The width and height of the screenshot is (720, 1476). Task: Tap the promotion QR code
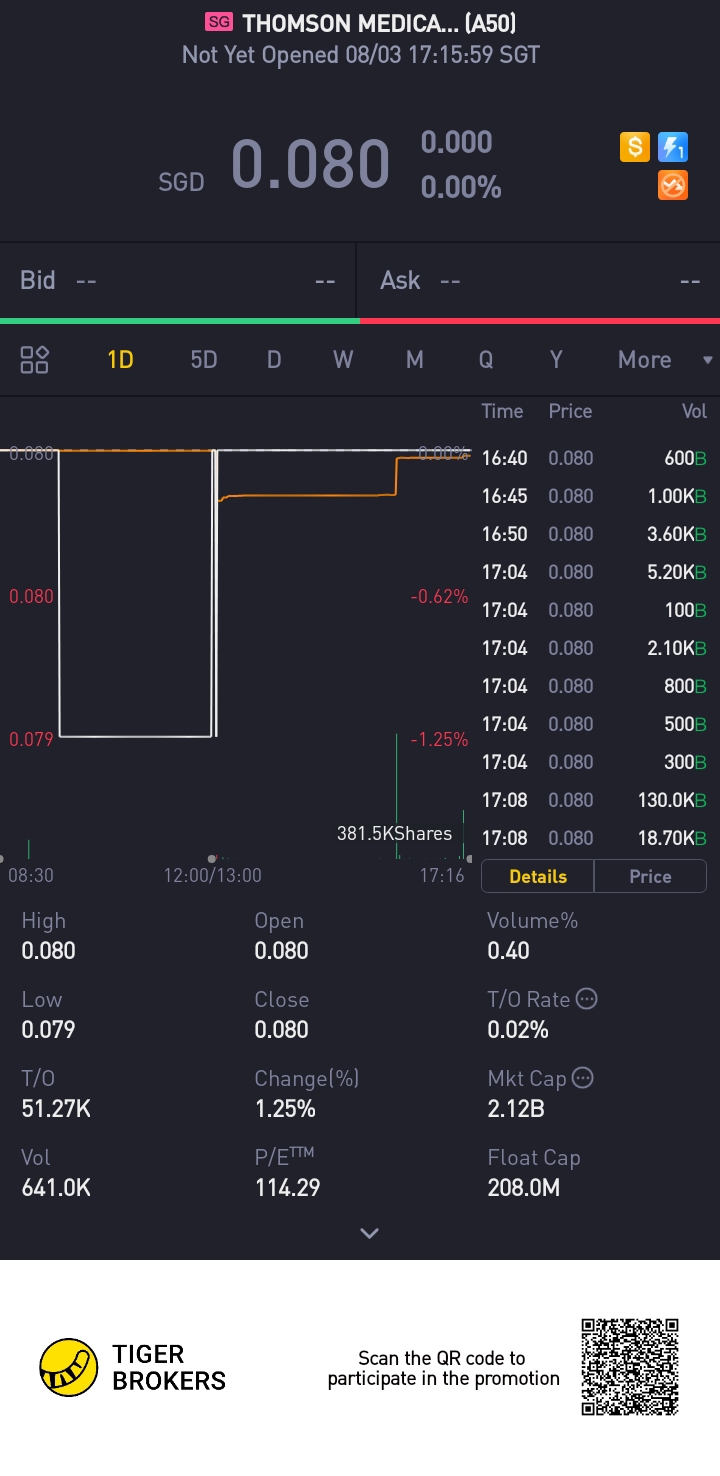tap(630, 1367)
